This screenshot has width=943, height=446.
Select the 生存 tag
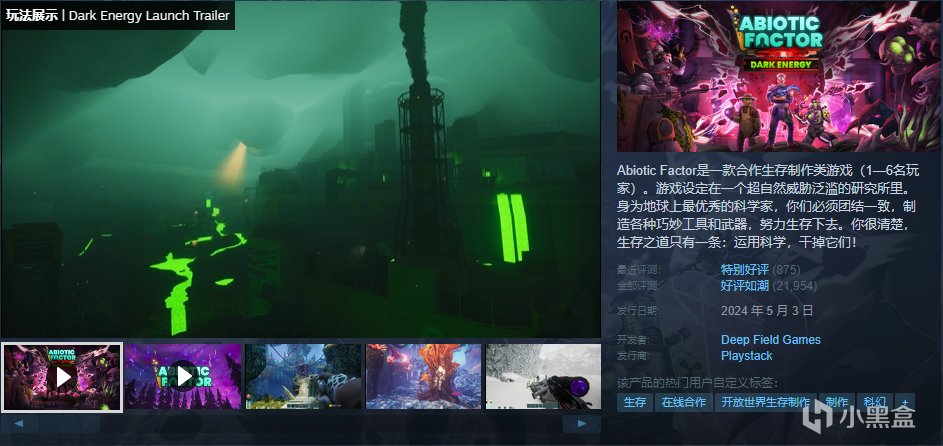point(634,402)
